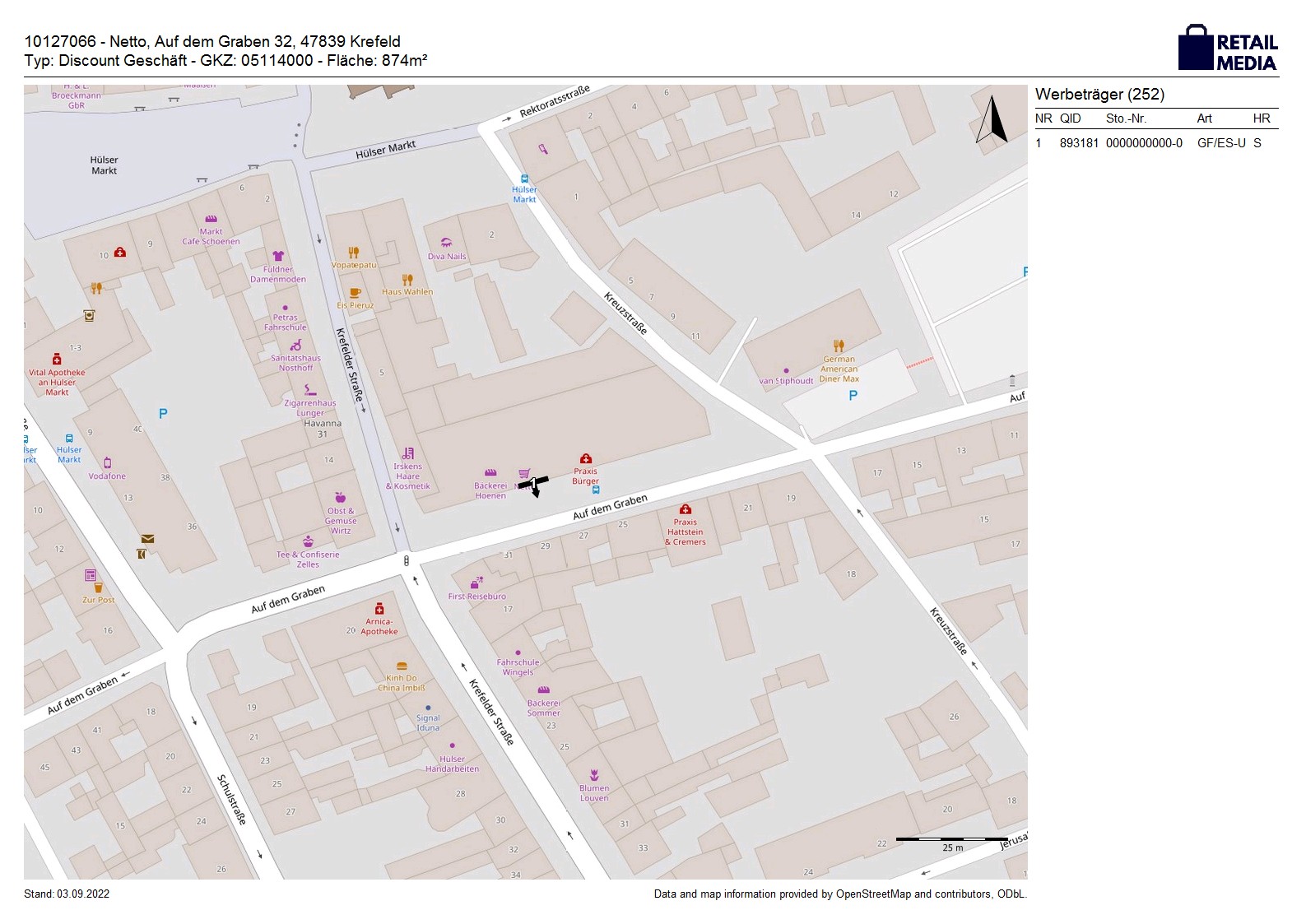Select the Praxis Hattstein & Cremers medical icon
Image resolution: width=1306 pixels, height=924 pixels.
pos(685,509)
